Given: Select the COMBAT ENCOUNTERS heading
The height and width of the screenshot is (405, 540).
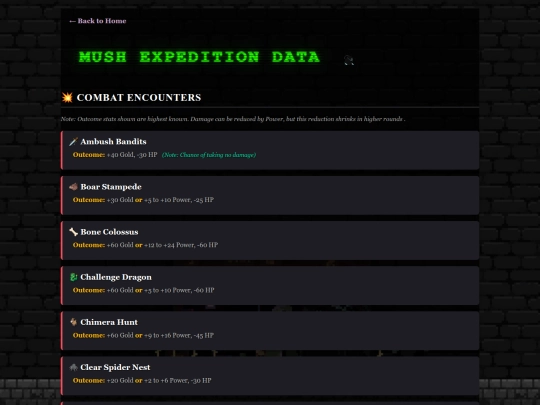Looking at the screenshot, I should [139, 97].
